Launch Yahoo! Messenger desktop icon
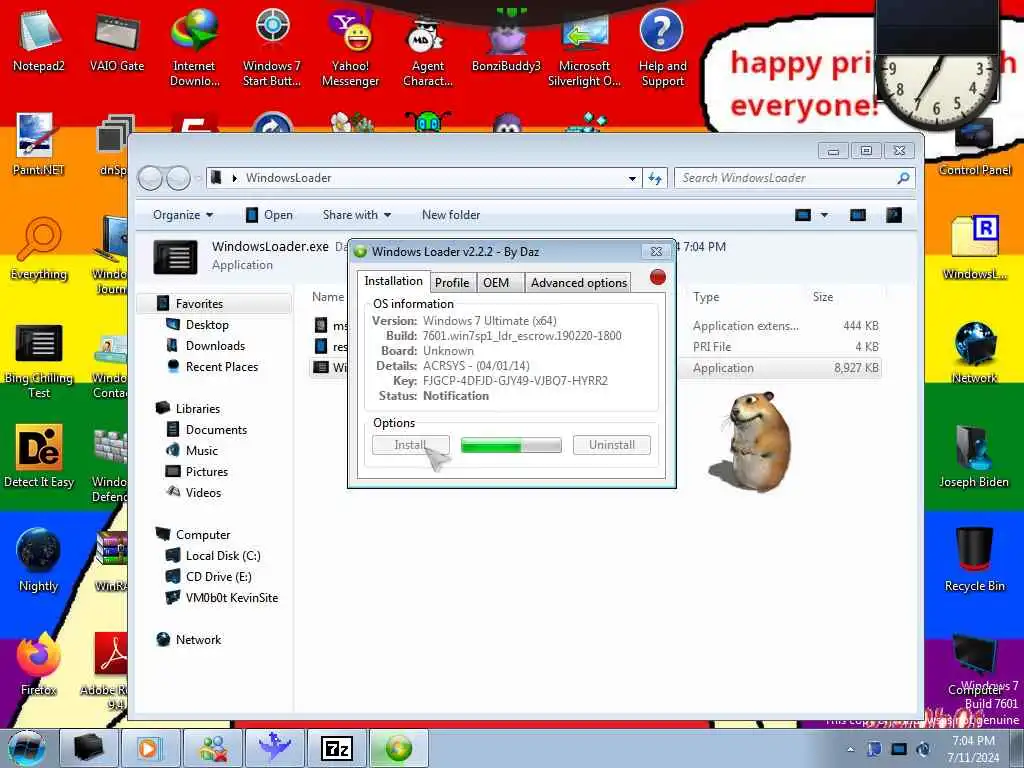Image resolution: width=1024 pixels, height=768 pixels. (x=351, y=47)
